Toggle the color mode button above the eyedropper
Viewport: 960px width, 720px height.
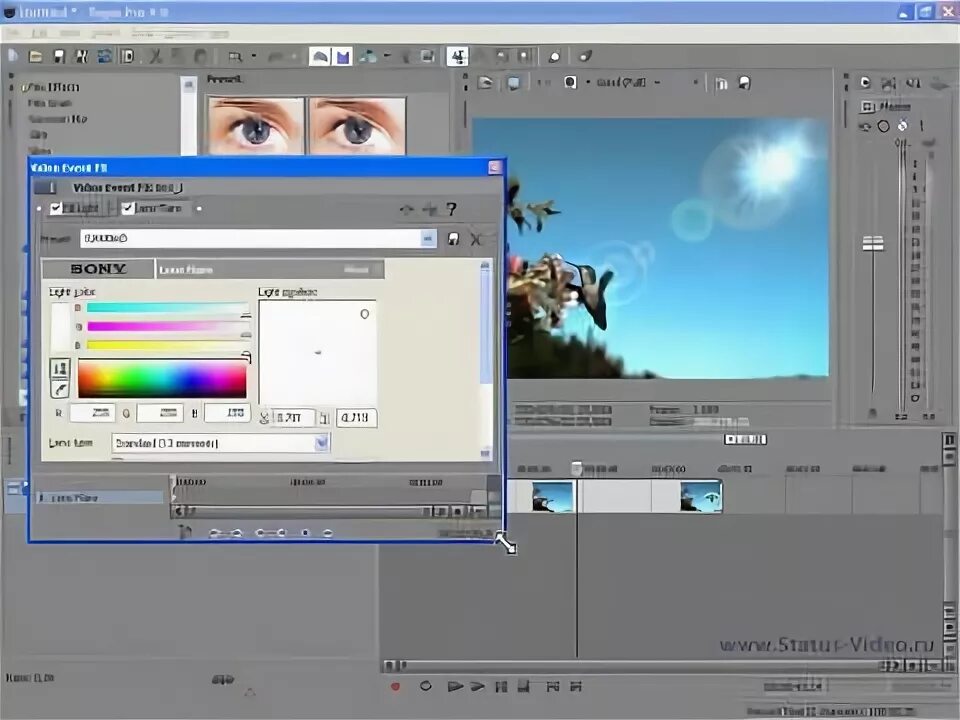(x=60, y=368)
